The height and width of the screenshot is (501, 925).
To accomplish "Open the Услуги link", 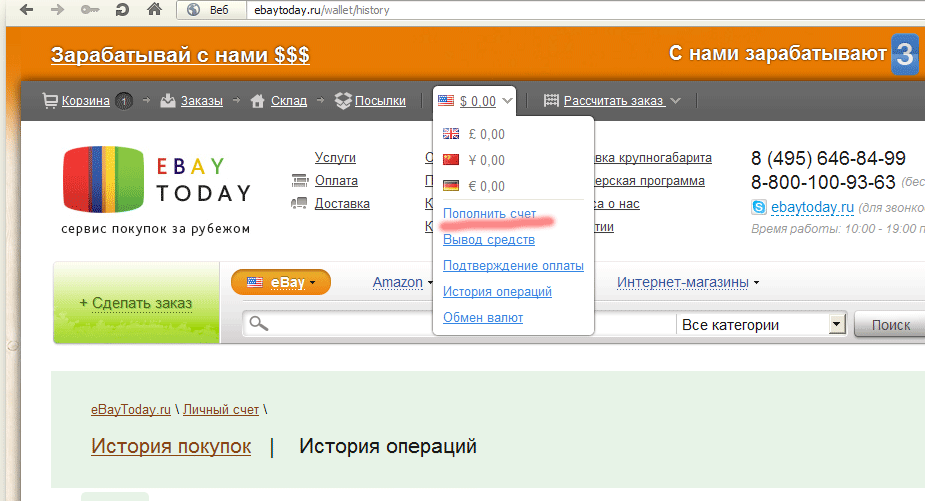I will pos(335,158).
